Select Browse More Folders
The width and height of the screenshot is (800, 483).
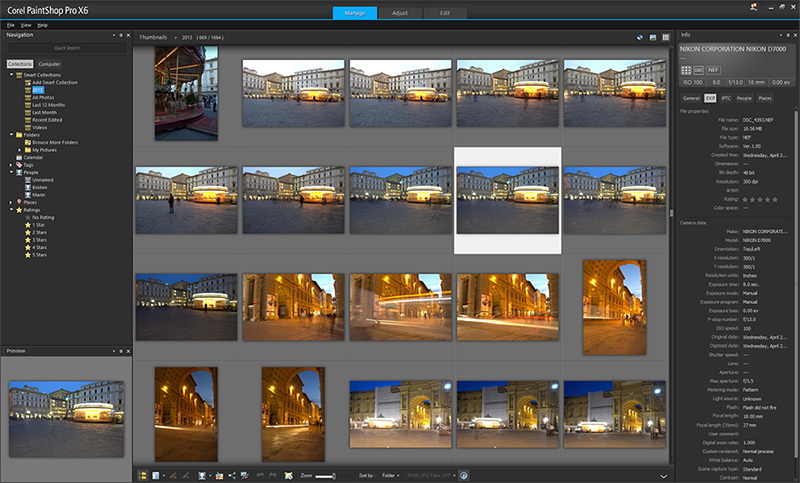pyautogui.click(x=55, y=142)
